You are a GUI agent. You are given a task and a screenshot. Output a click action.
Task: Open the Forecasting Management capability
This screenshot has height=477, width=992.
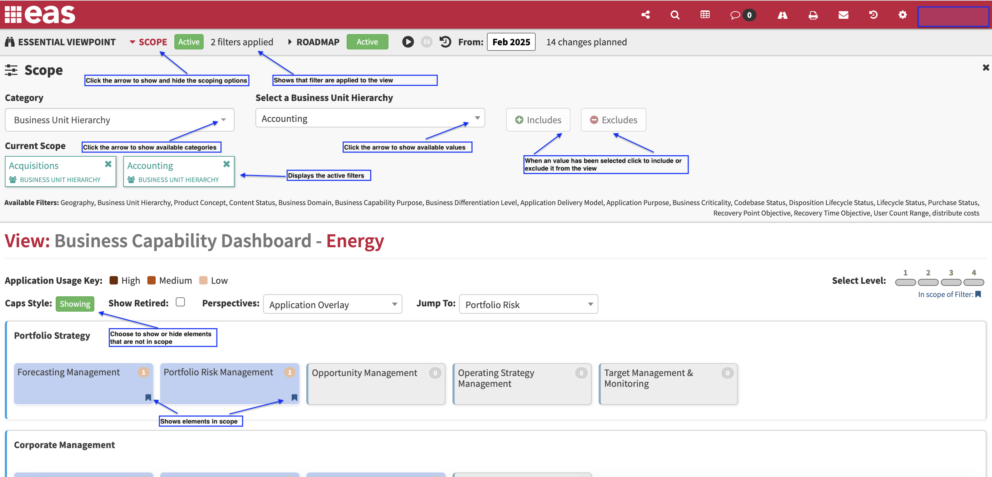pos(84,383)
